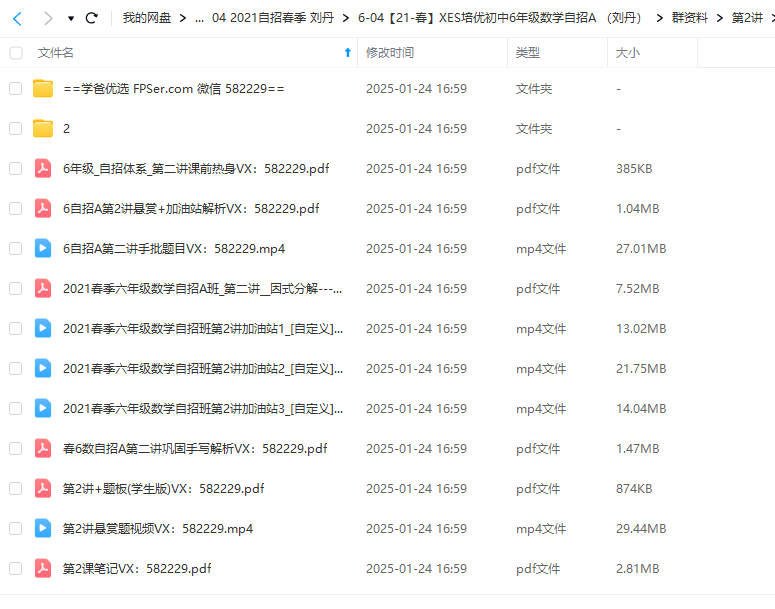The image size is (775, 609).
Task: Click video icon of 加油站1 file
Action: (43, 328)
